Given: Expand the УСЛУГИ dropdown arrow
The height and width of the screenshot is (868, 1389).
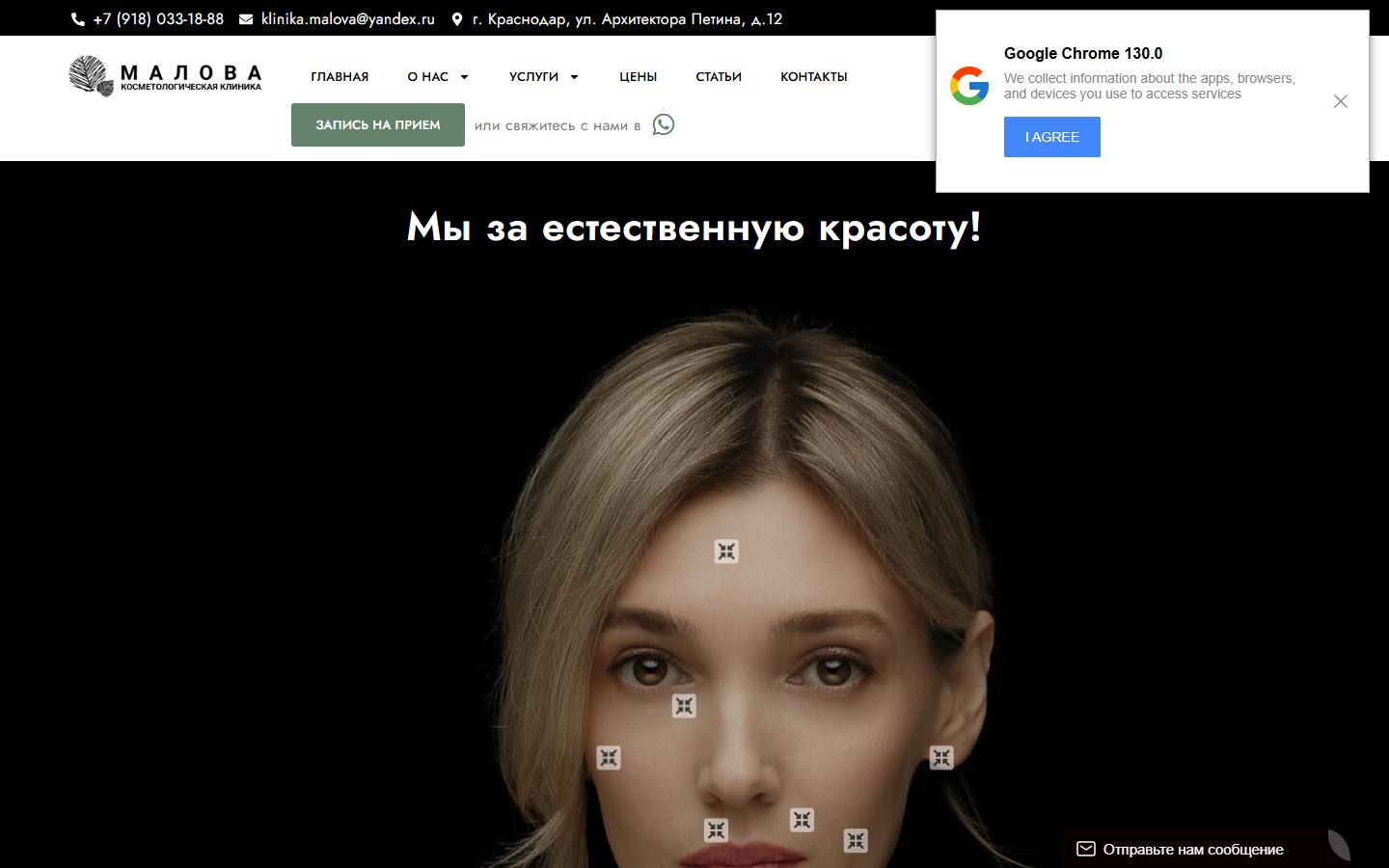Looking at the screenshot, I should click(x=574, y=77).
